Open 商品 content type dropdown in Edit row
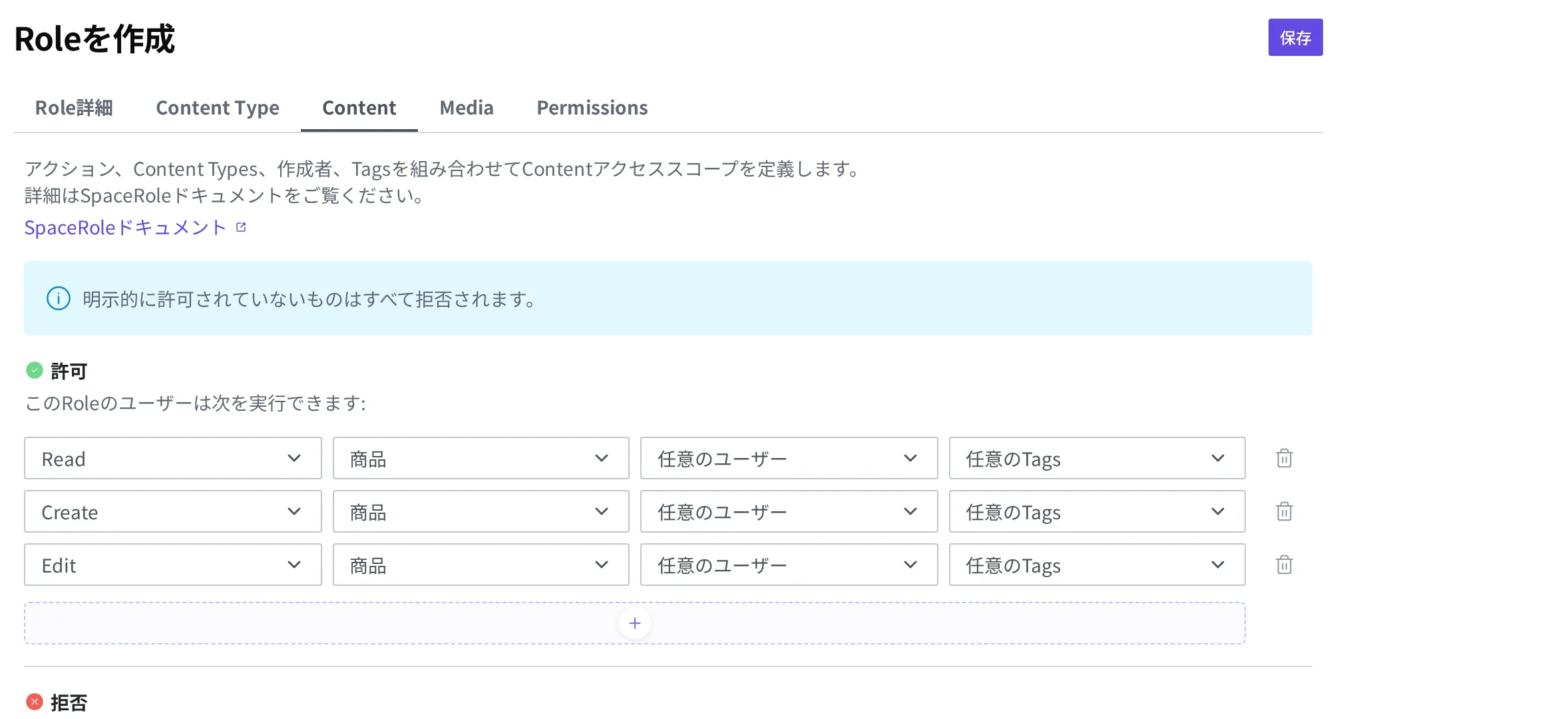 pos(481,565)
